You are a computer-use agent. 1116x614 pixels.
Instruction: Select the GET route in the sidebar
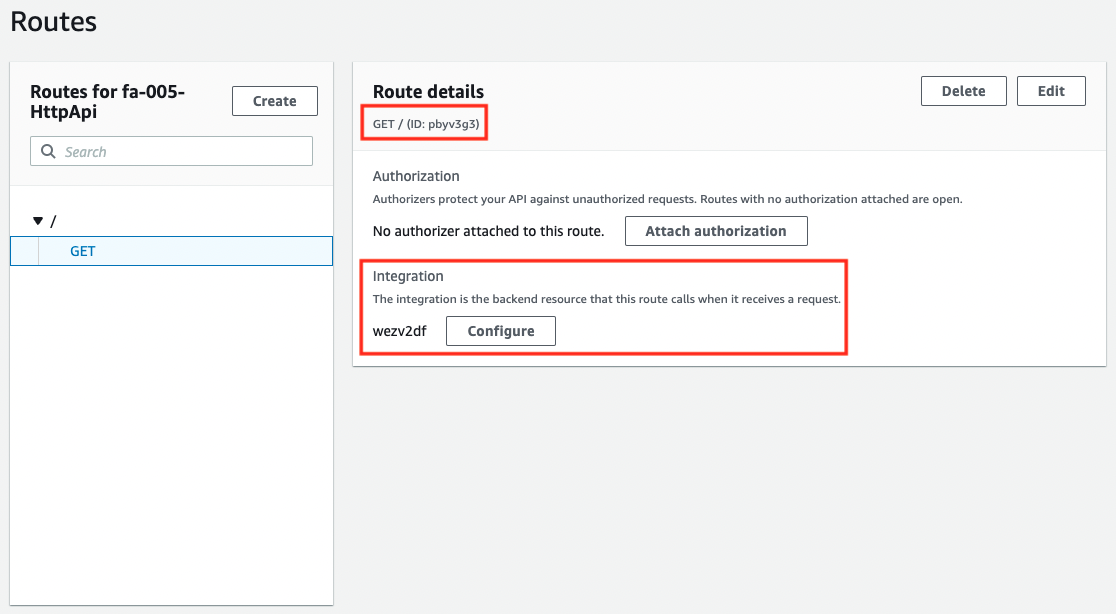click(x=81, y=251)
